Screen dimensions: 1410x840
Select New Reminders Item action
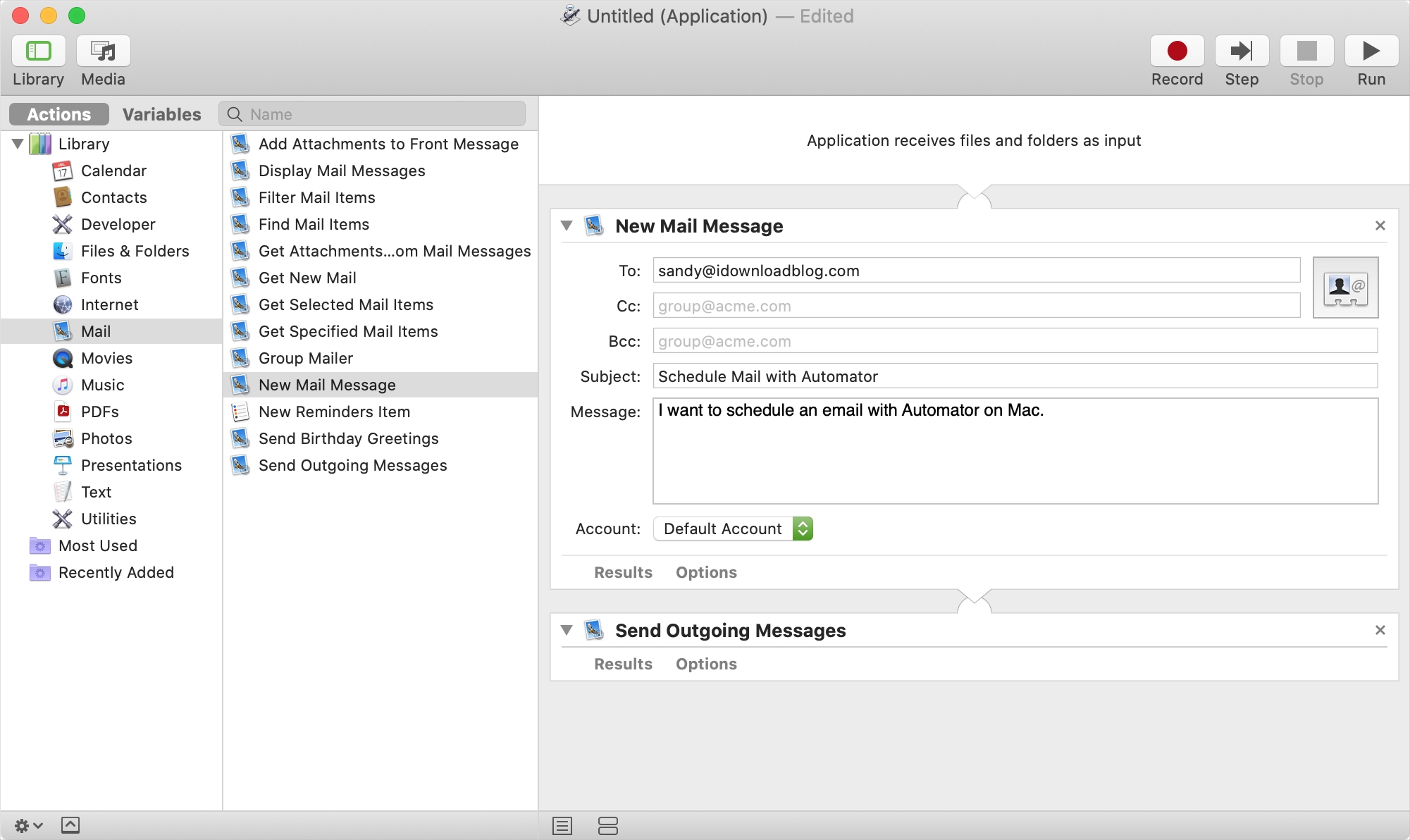pyautogui.click(x=381, y=412)
